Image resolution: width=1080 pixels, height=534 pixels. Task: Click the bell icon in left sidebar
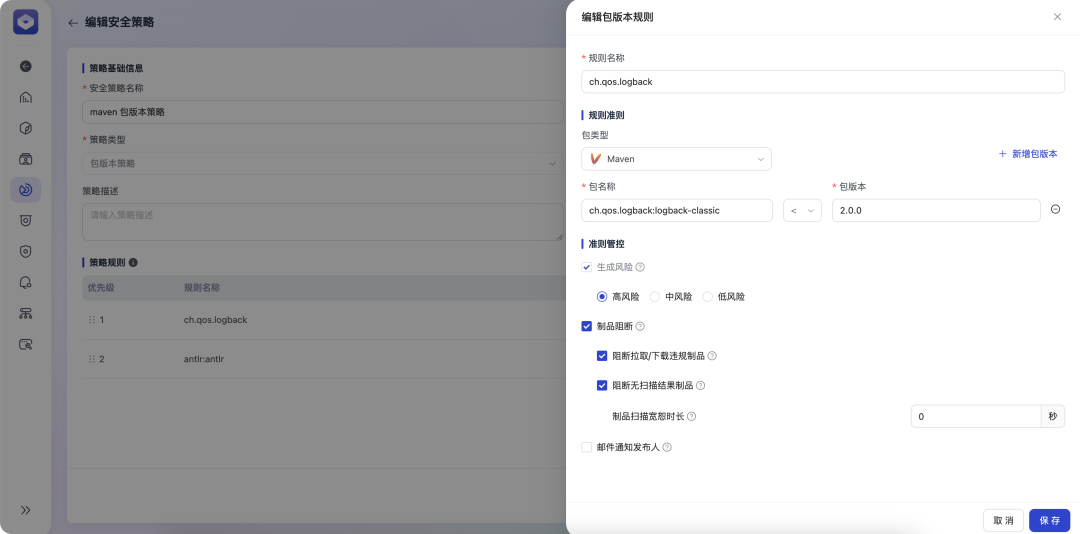pos(26,282)
